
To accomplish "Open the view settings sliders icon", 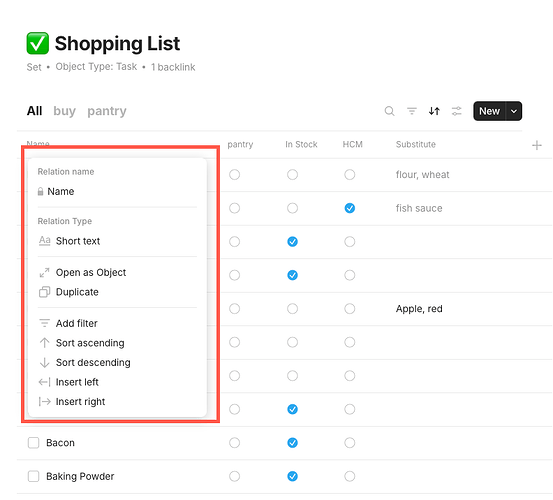I will tap(456, 111).
